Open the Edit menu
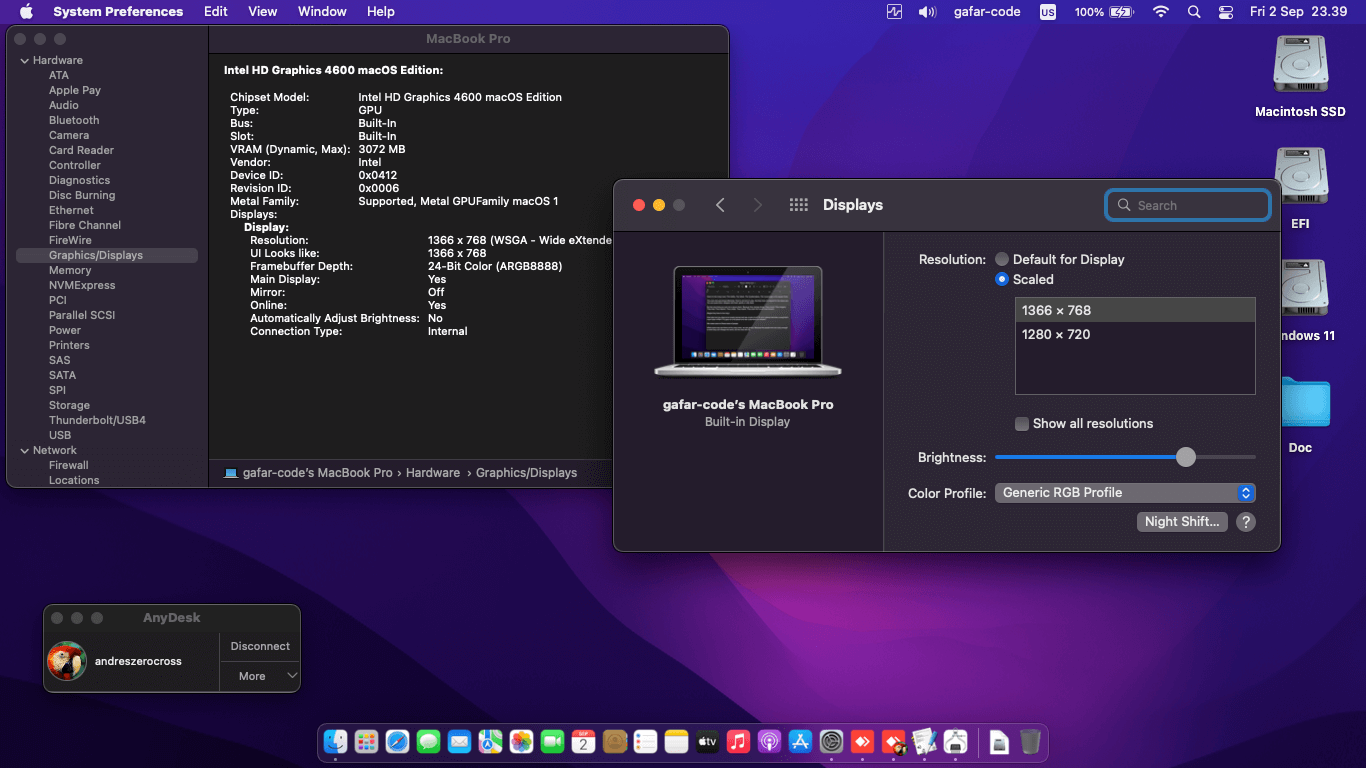The image size is (1366, 768). 215,12
